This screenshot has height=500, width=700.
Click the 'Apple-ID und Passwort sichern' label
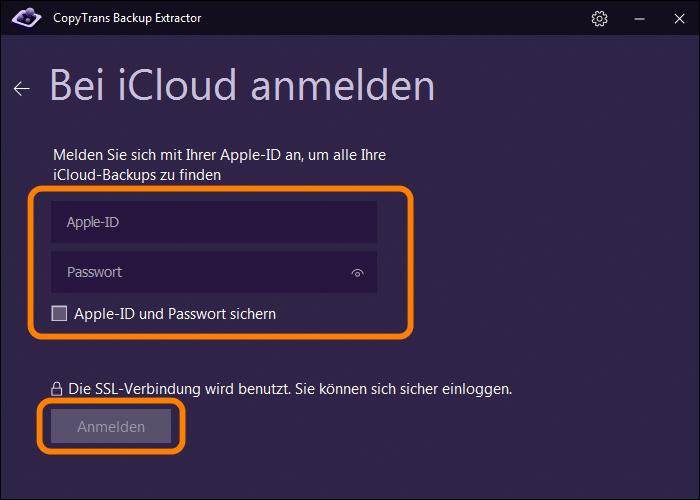[175, 314]
